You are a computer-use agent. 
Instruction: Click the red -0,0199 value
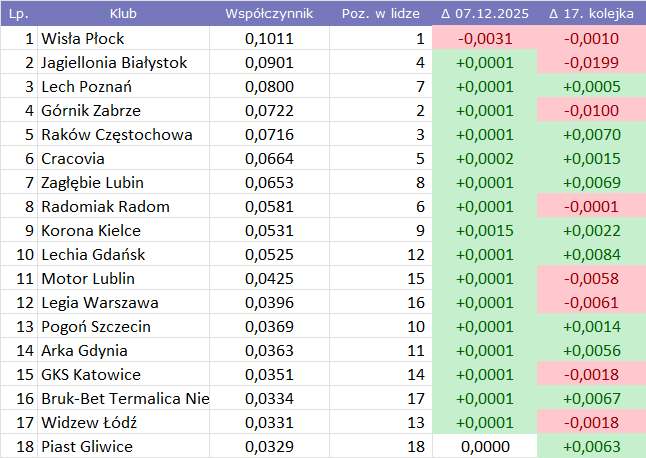tap(591, 63)
